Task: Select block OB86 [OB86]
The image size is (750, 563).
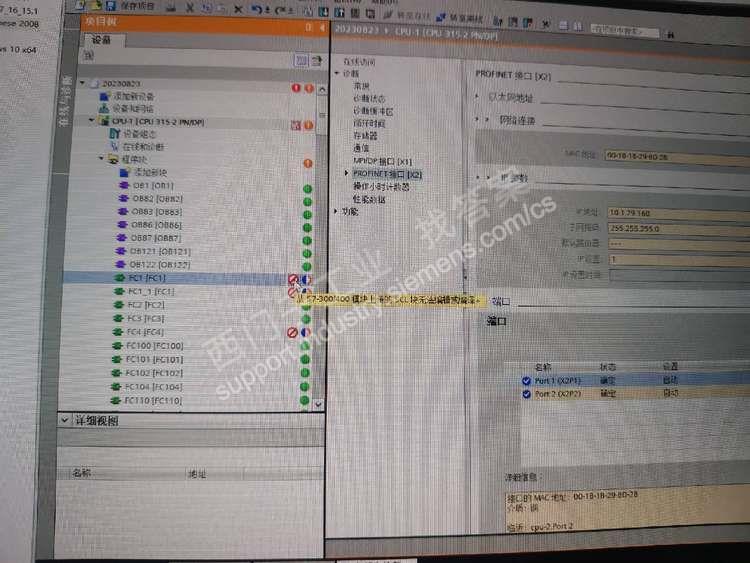Action: (149, 225)
